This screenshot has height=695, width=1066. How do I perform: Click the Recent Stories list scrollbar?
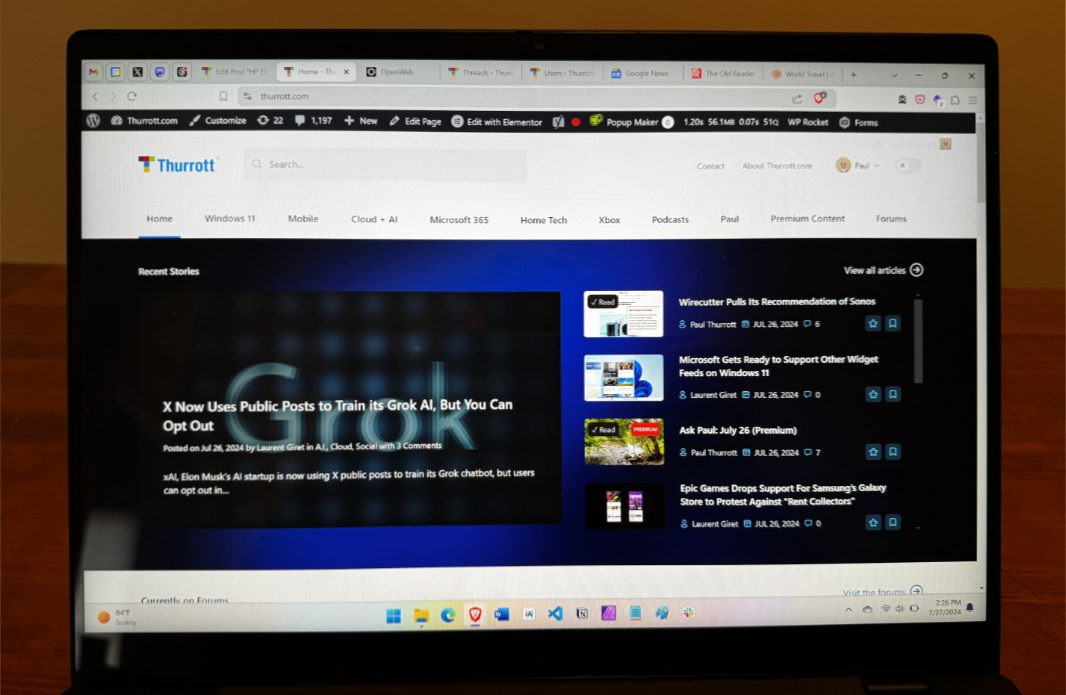(918, 342)
